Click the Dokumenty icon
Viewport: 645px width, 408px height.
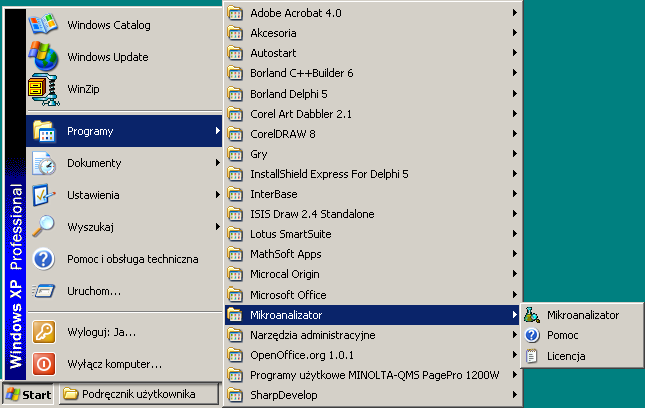point(44,163)
